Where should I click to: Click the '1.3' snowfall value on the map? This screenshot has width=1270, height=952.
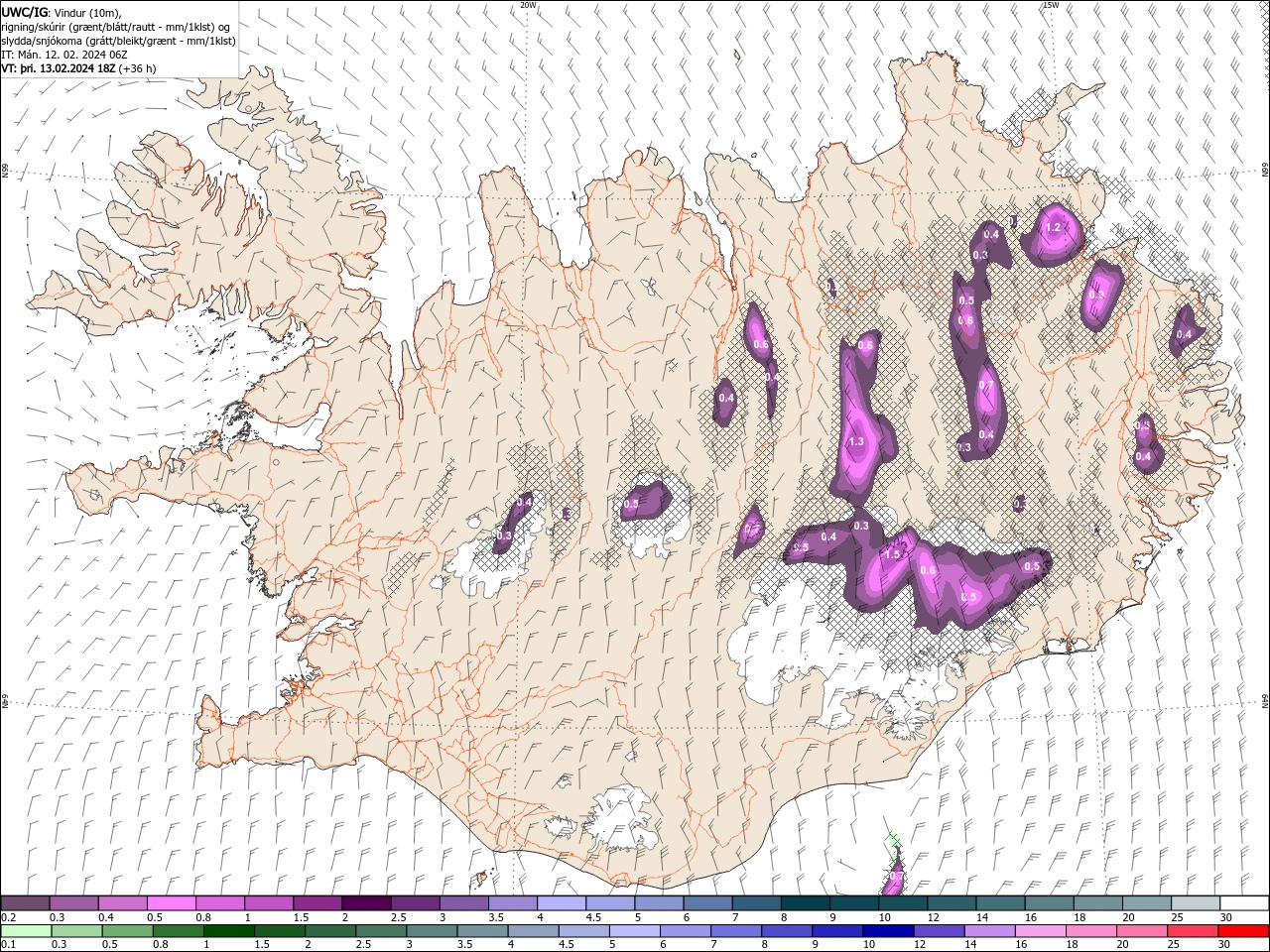click(x=857, y=441)
